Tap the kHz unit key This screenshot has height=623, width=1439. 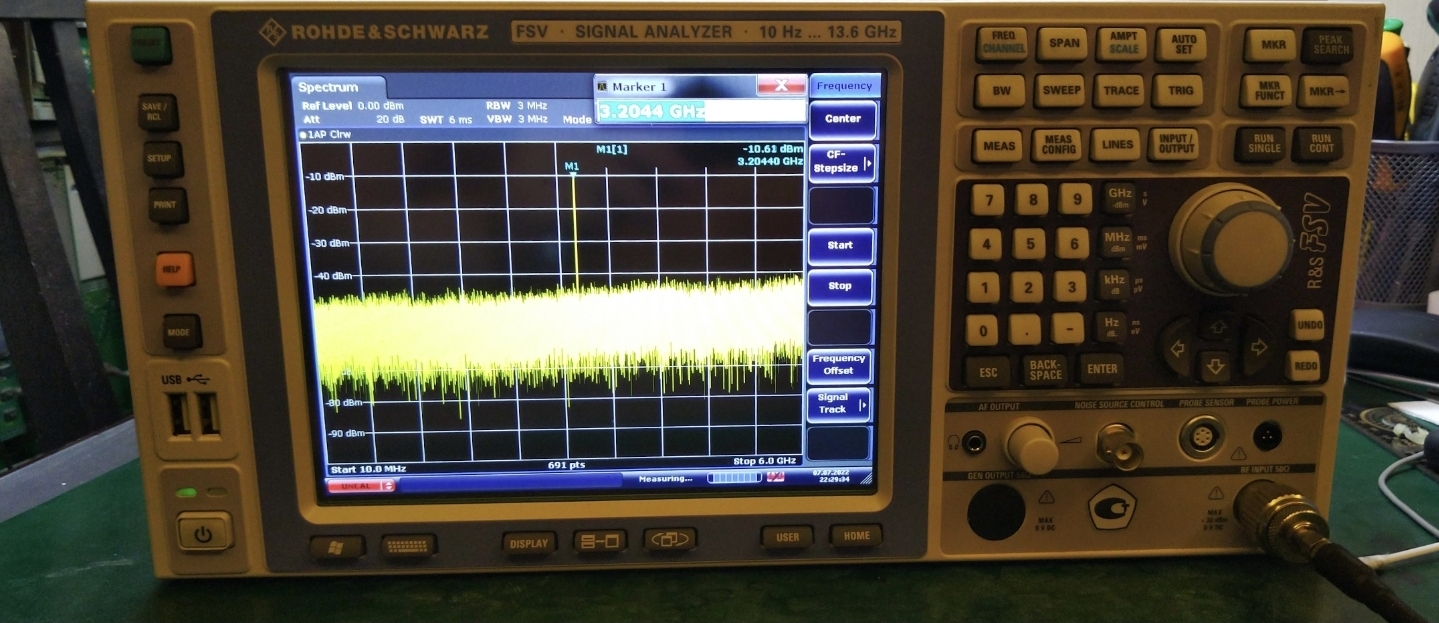(1113, 284)
